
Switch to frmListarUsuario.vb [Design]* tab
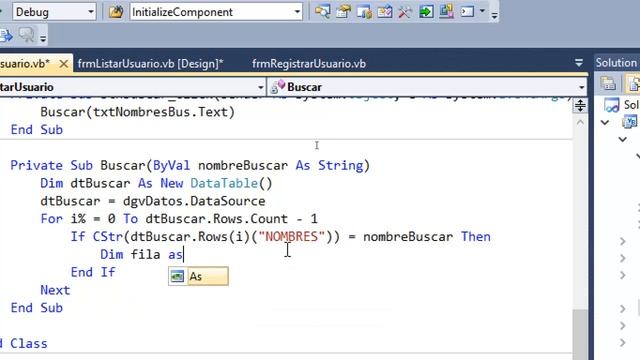click(x=151, y=64)
